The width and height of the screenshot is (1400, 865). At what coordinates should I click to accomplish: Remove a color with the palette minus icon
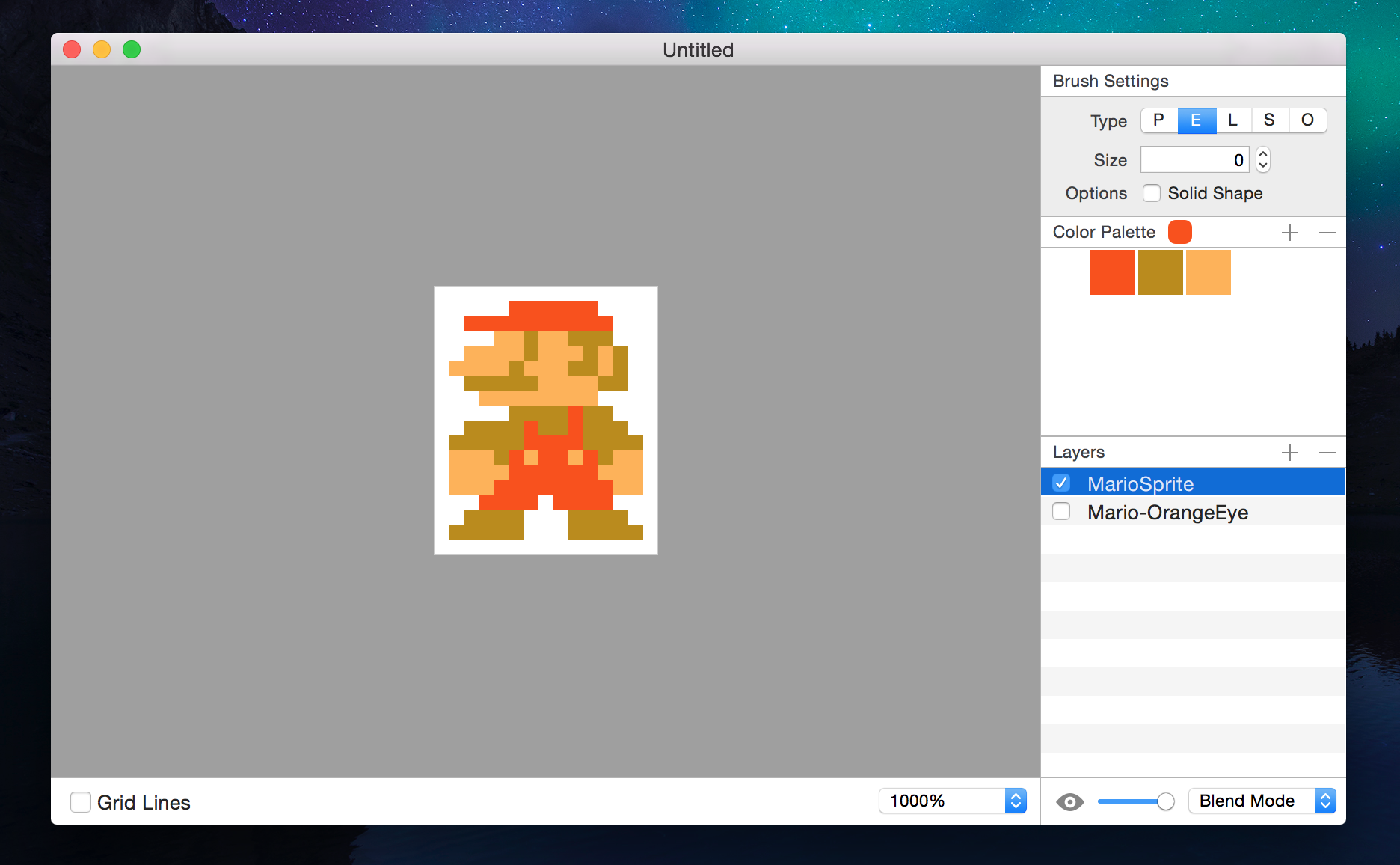[x=1327, y=233]
